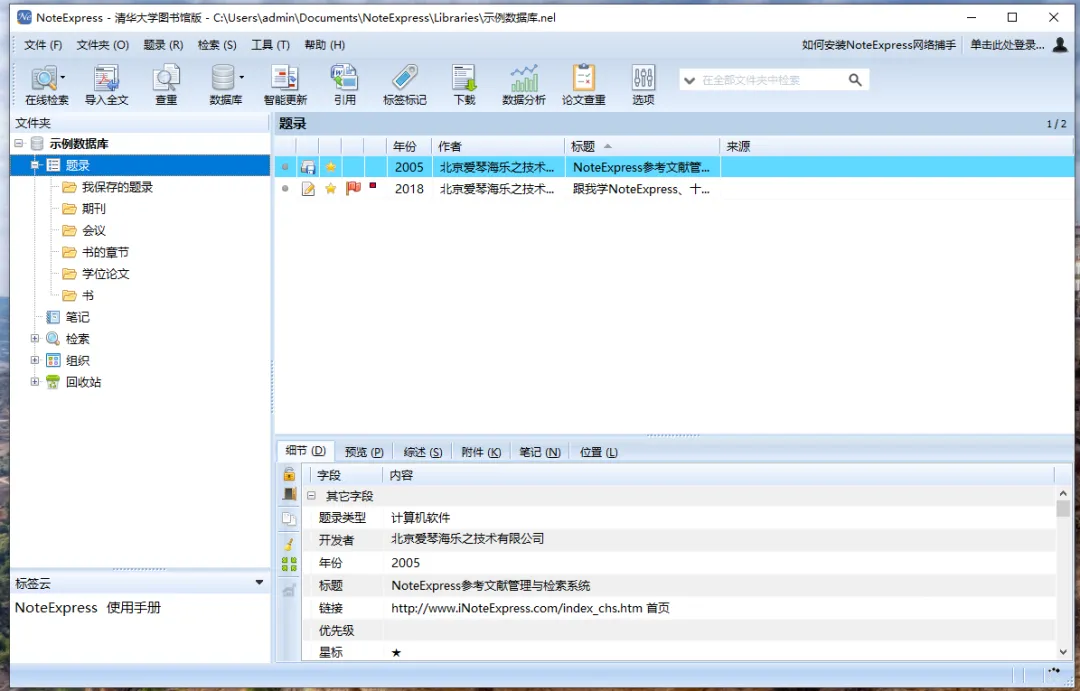Collapse the 示例数据库 tree node
The height and width of the screenshot is (691, 1080).
coord(19,143)
